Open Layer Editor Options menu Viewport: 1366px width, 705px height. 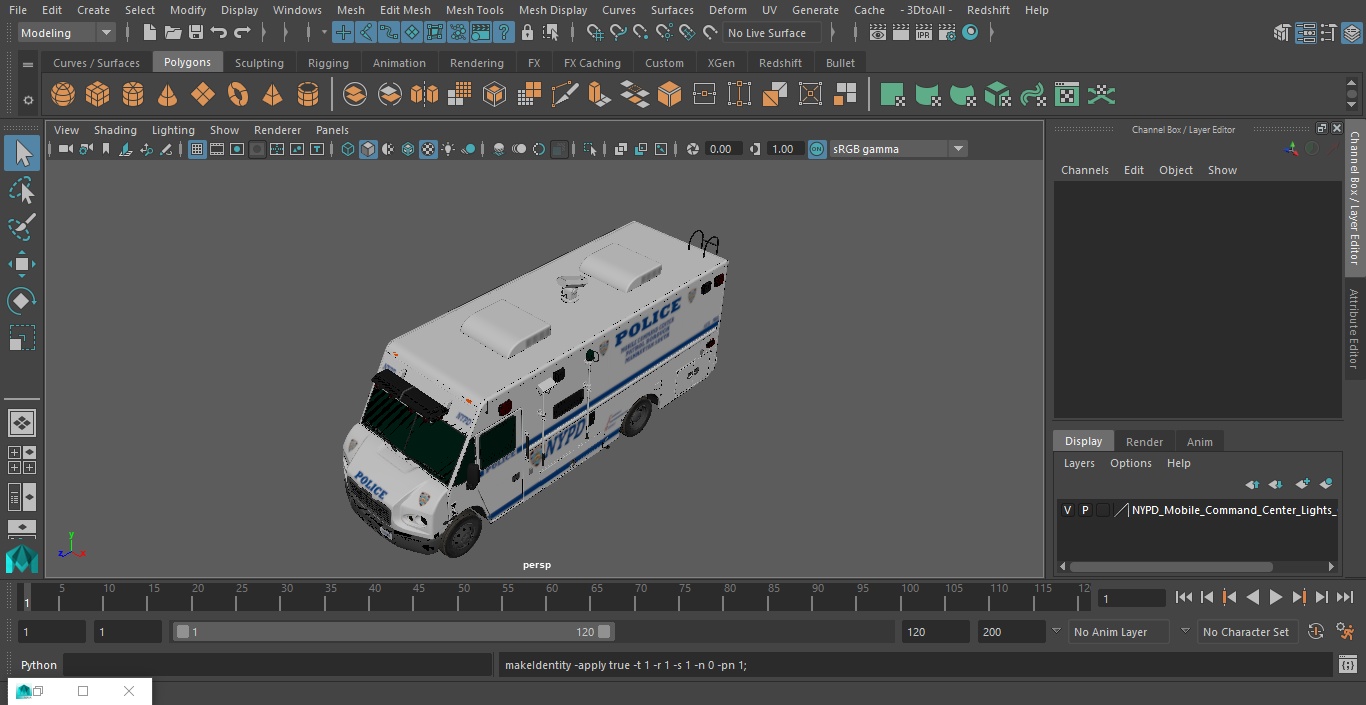click(1131, 463)
